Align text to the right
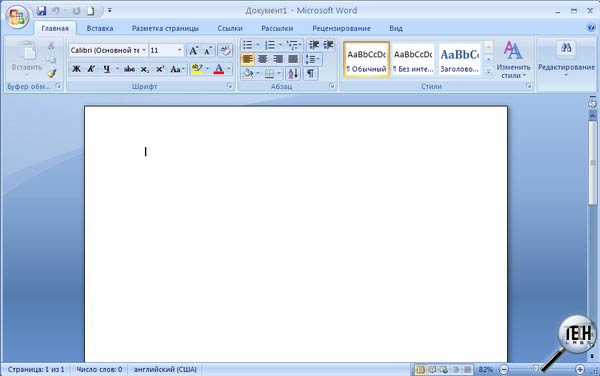600x376 pixels. [x=278, y=59]
